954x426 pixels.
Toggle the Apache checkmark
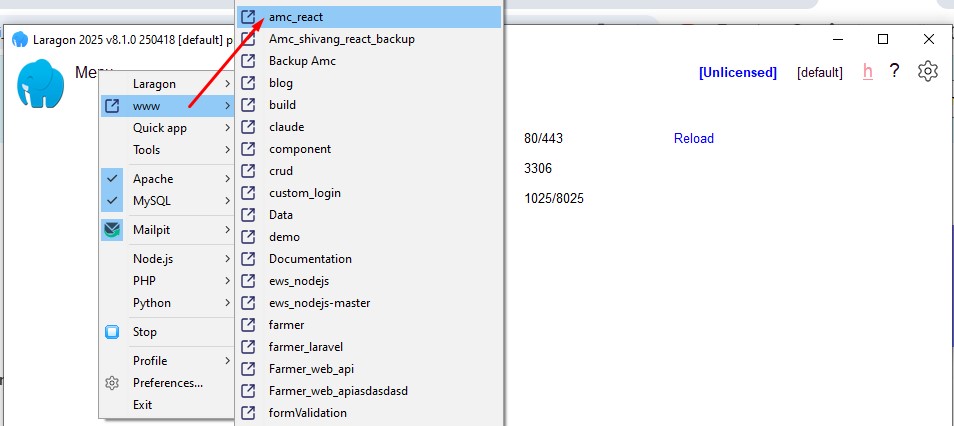(113, 179)
